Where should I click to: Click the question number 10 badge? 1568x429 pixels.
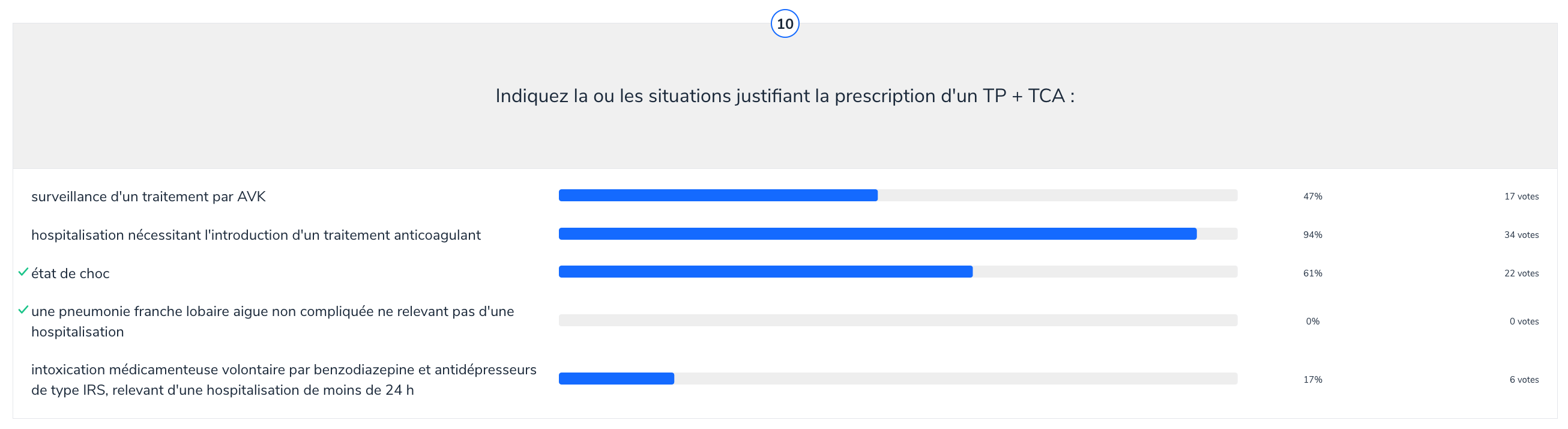(785, 24)
